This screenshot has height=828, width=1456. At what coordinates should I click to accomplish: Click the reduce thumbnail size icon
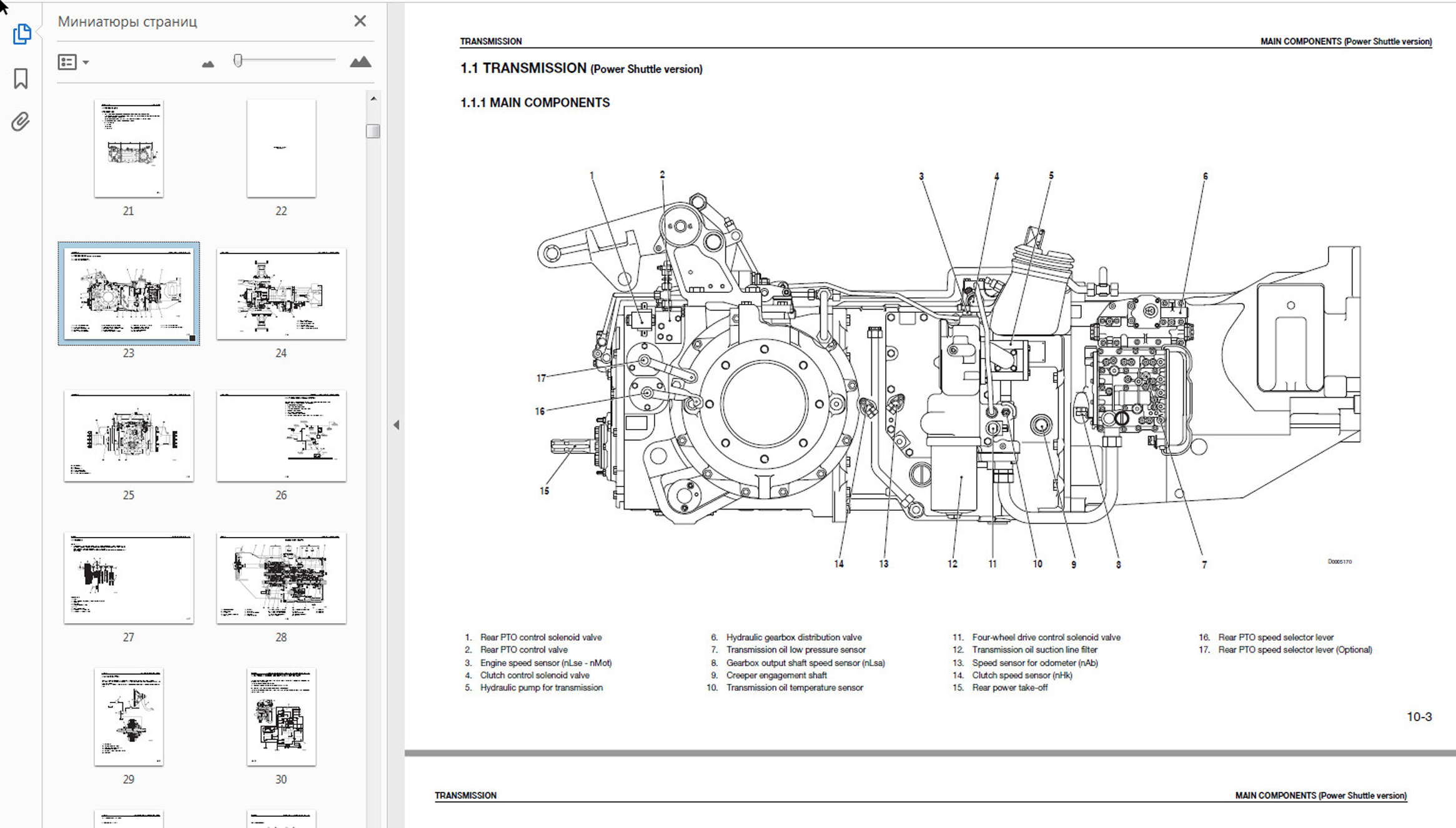[x=208, y=63]
